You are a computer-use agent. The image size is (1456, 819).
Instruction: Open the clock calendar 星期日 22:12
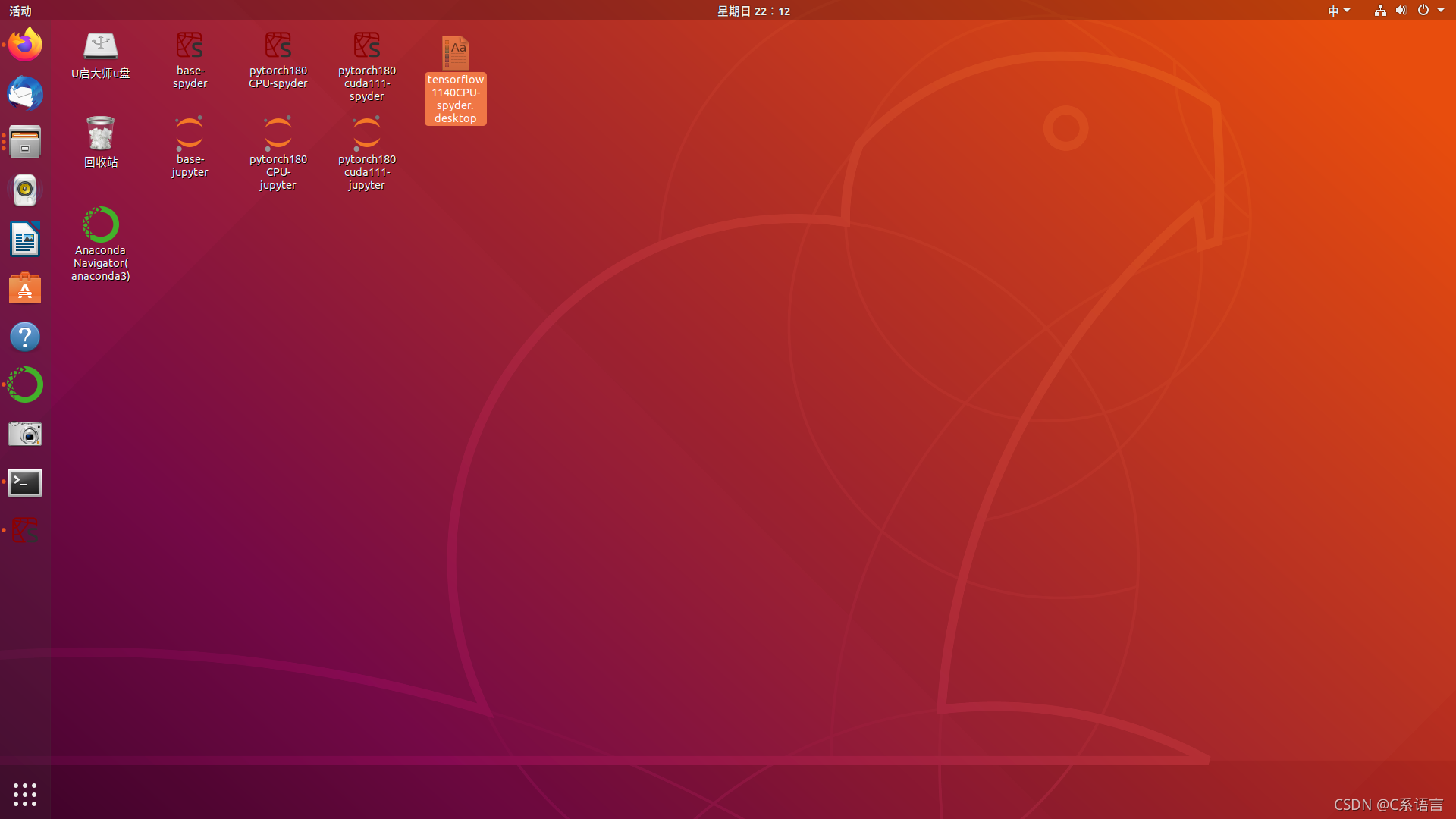(754, 11)
